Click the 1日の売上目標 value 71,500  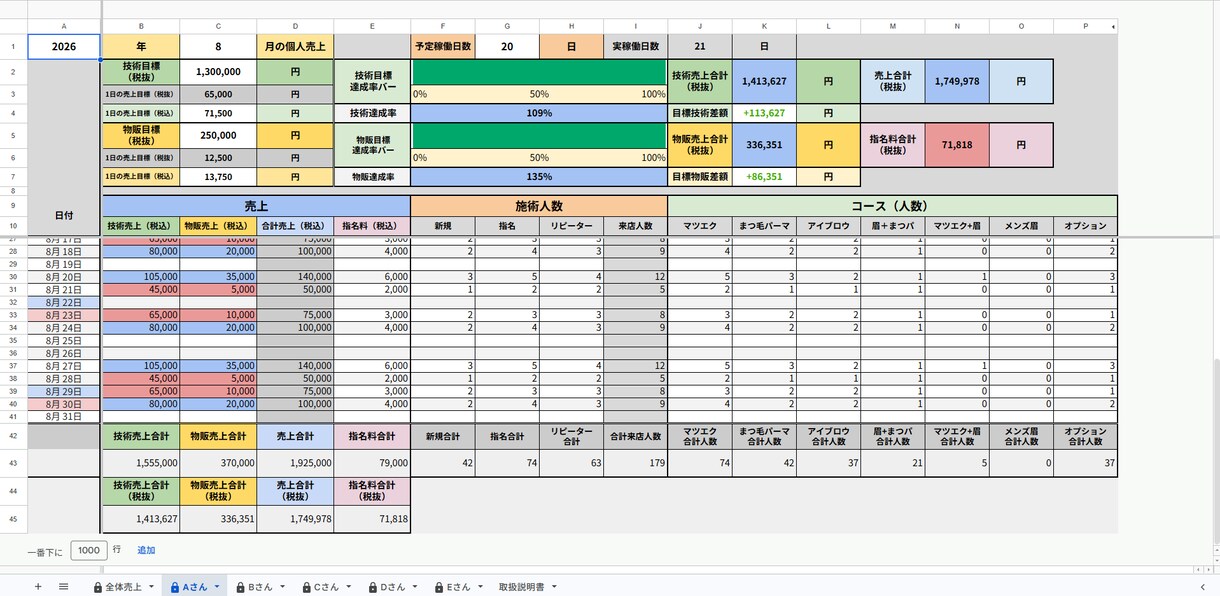218,113
